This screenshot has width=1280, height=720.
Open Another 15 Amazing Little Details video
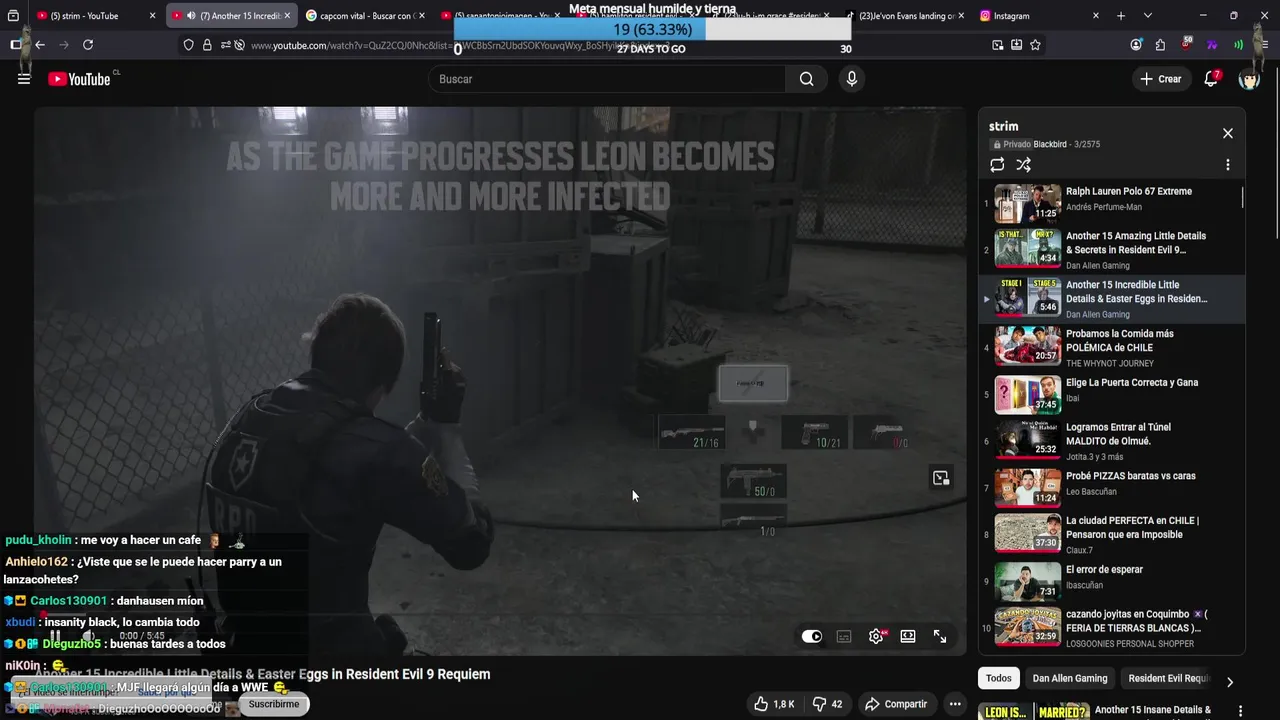1111,249
